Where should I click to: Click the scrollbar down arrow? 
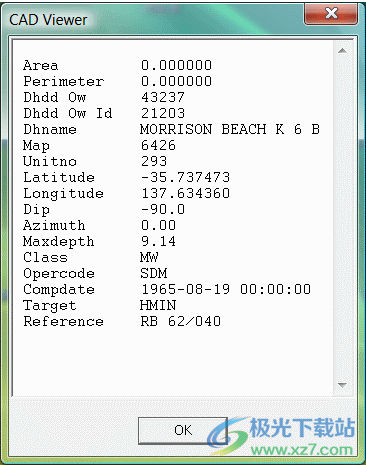click(342, 385)
